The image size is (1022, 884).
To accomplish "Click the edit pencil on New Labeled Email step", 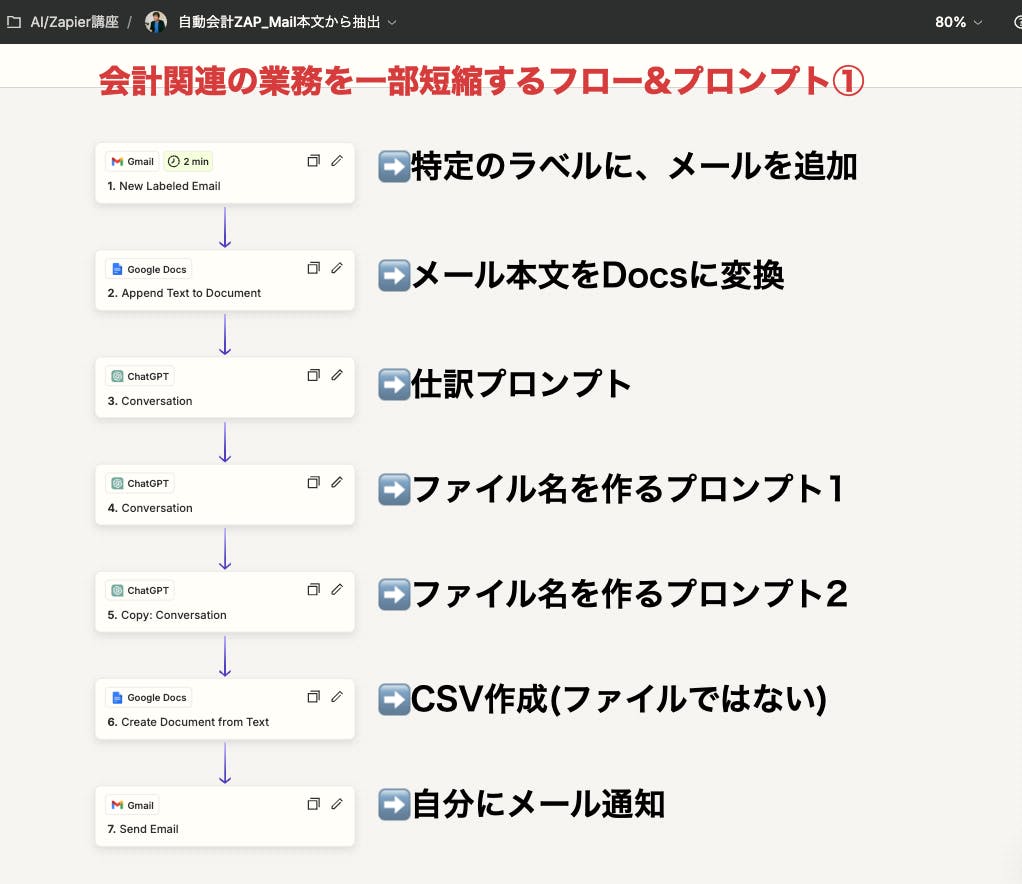I will pos(337,161).
